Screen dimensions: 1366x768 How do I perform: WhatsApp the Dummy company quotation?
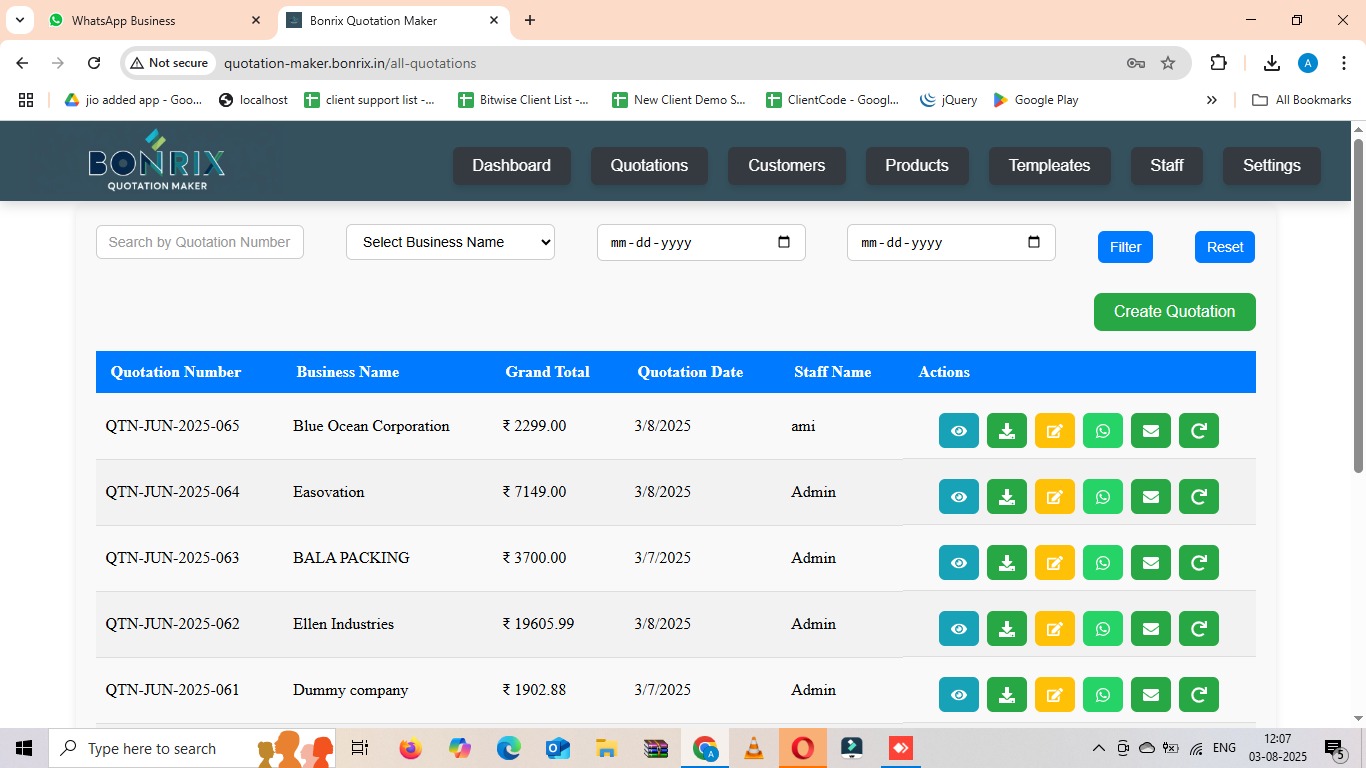(1103, 695)
